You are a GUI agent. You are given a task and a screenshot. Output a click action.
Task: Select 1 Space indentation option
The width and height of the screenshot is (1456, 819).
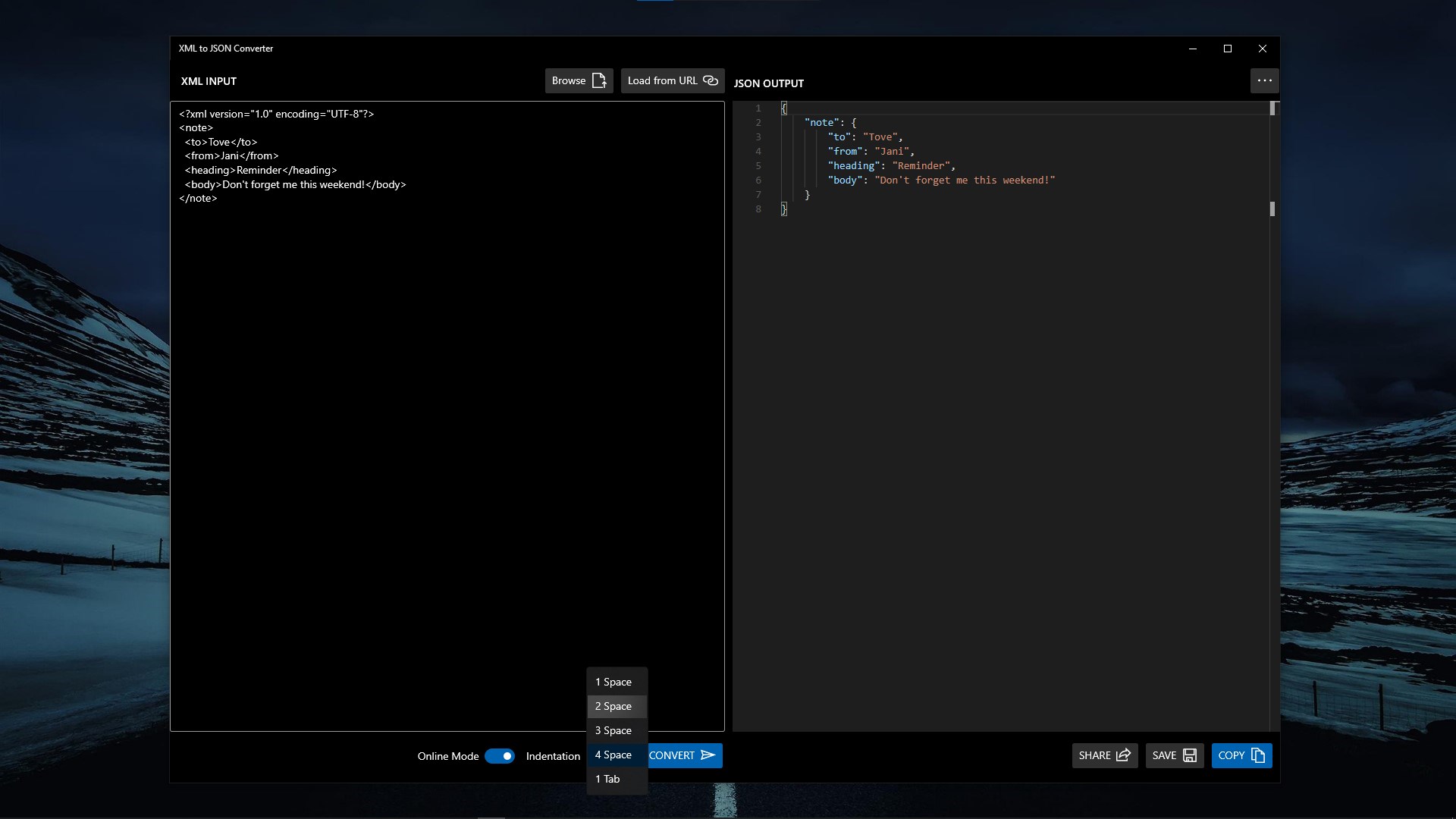click(x=613, y=682)
